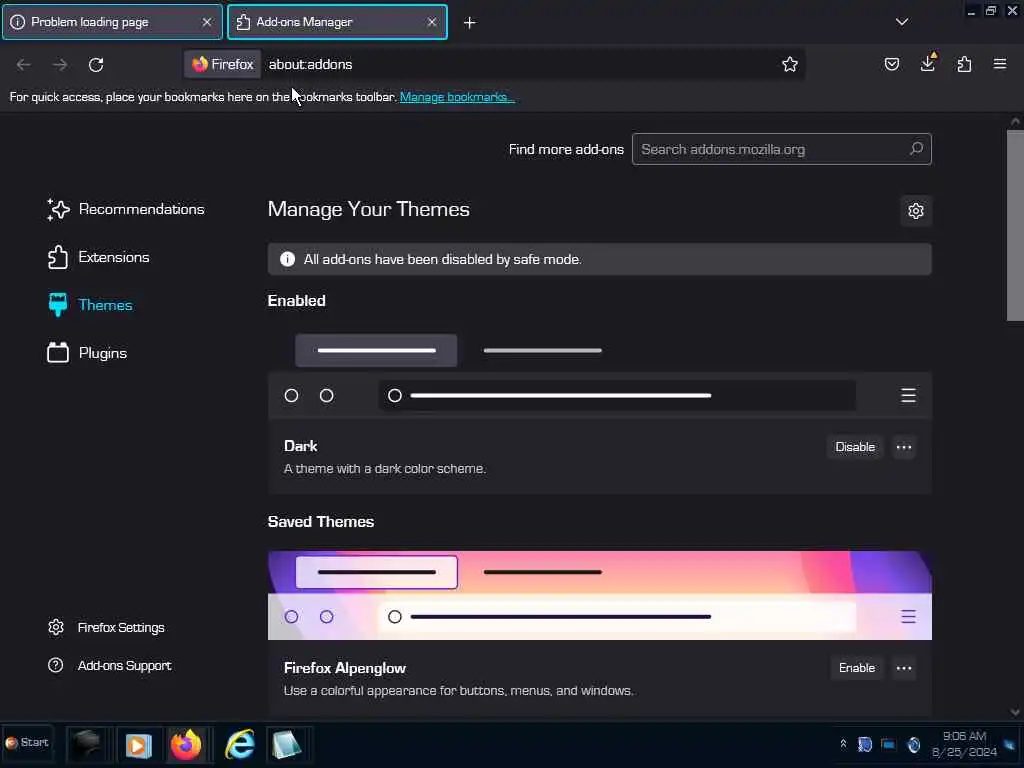Reload the current page
Screen dimensions: 1024x768
[x=96, y=65]
